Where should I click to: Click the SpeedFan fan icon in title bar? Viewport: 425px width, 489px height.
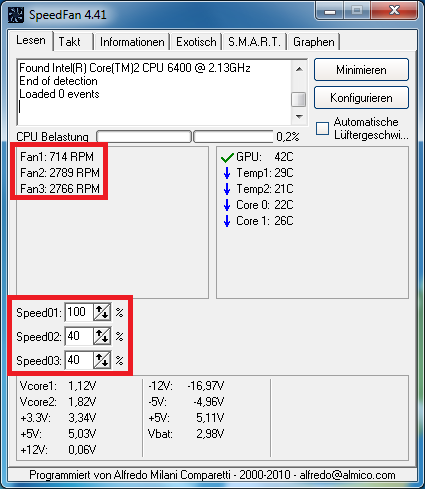(x=16, y=15)
